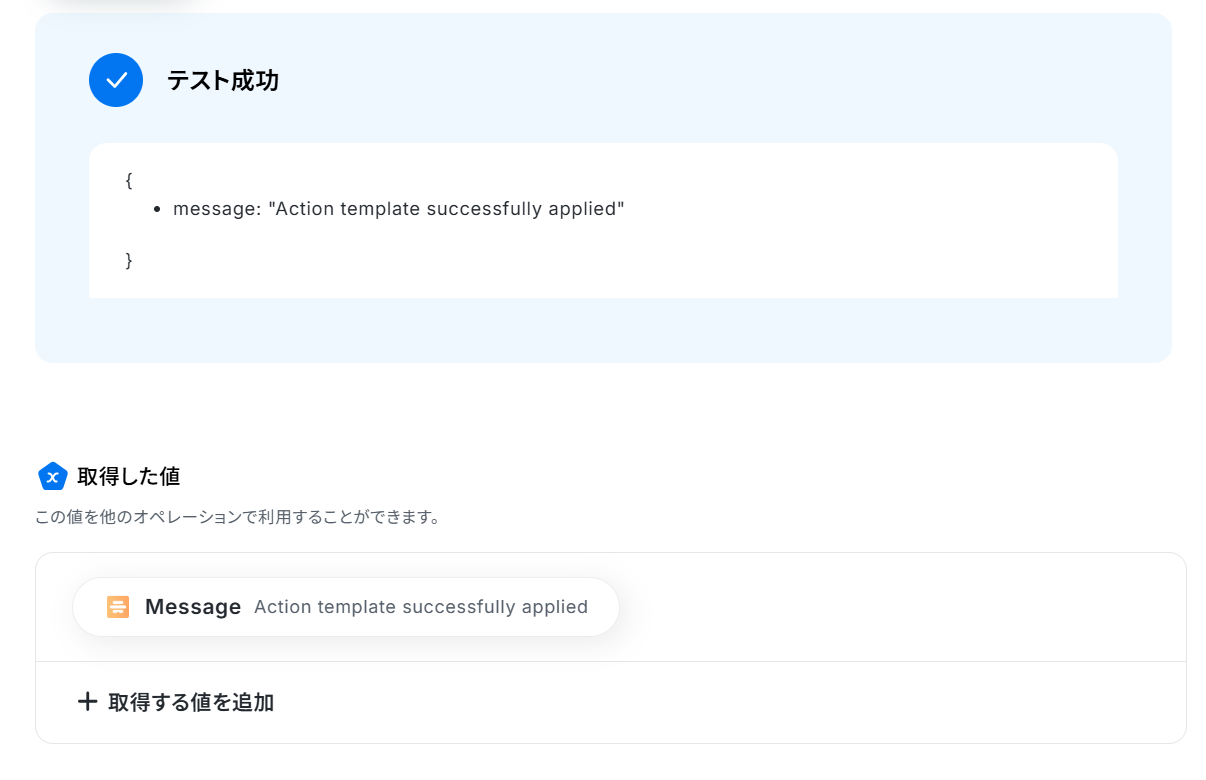Screen dimensions: 1206x780
Task: Click empty area right of the Message pill
Action: [900, 607]
